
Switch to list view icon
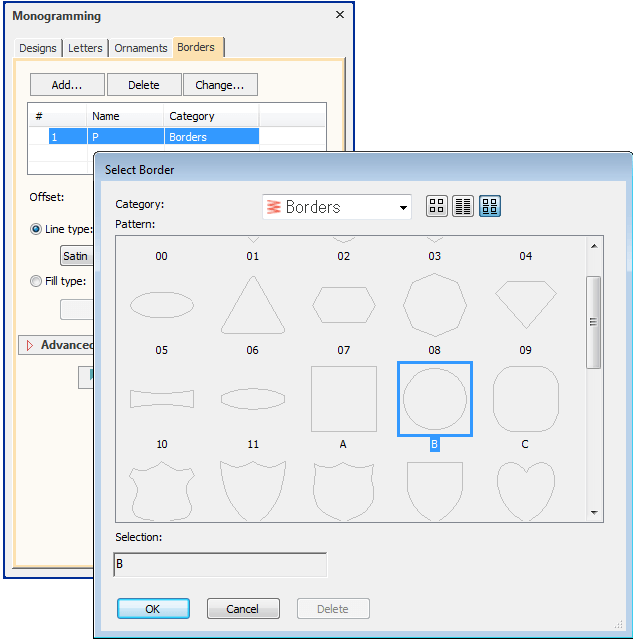(463, 207)
